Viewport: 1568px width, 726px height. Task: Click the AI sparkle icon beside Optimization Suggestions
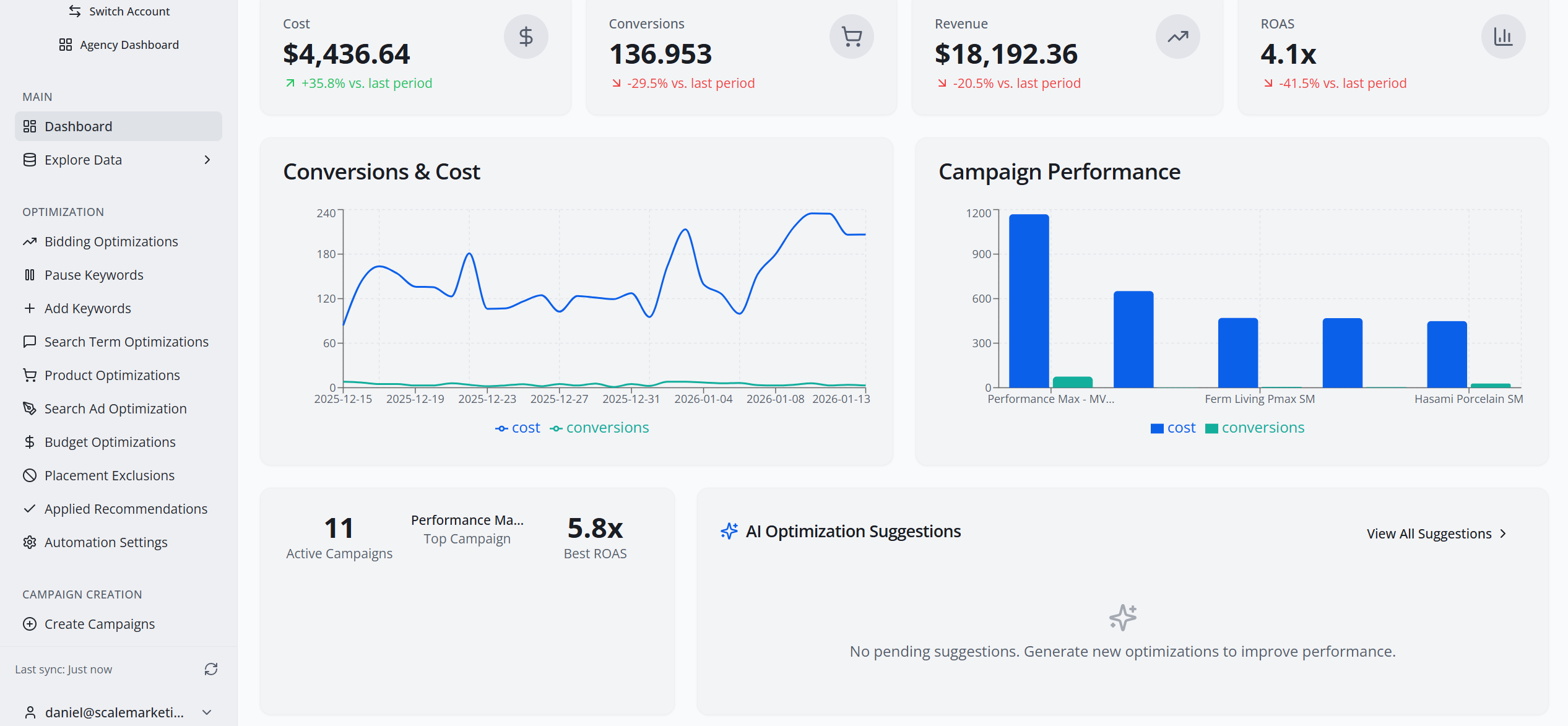tap(729, 531)
